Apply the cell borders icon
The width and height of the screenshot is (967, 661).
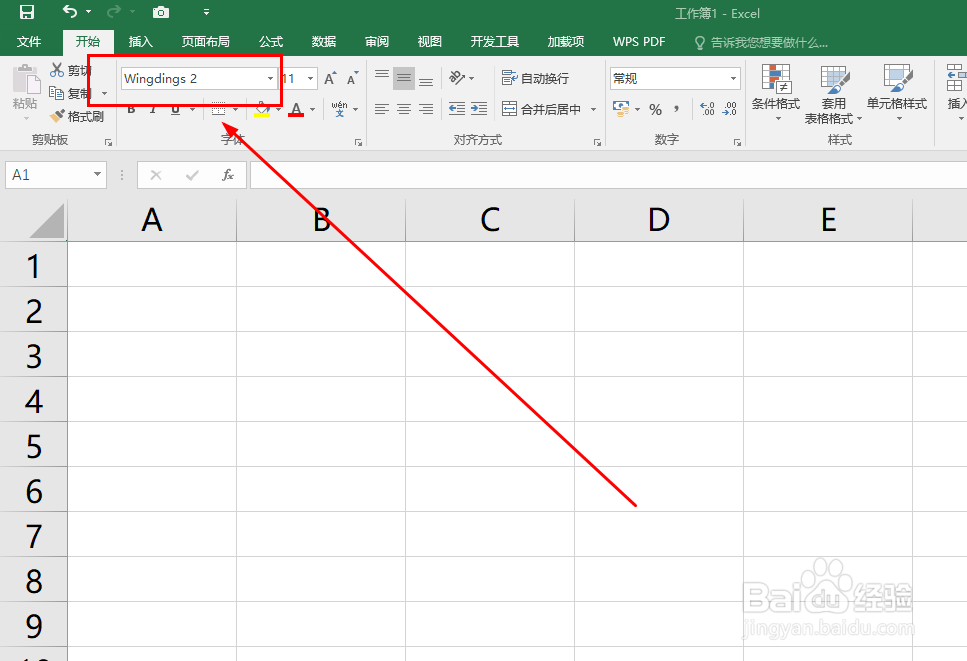point(218,110)
